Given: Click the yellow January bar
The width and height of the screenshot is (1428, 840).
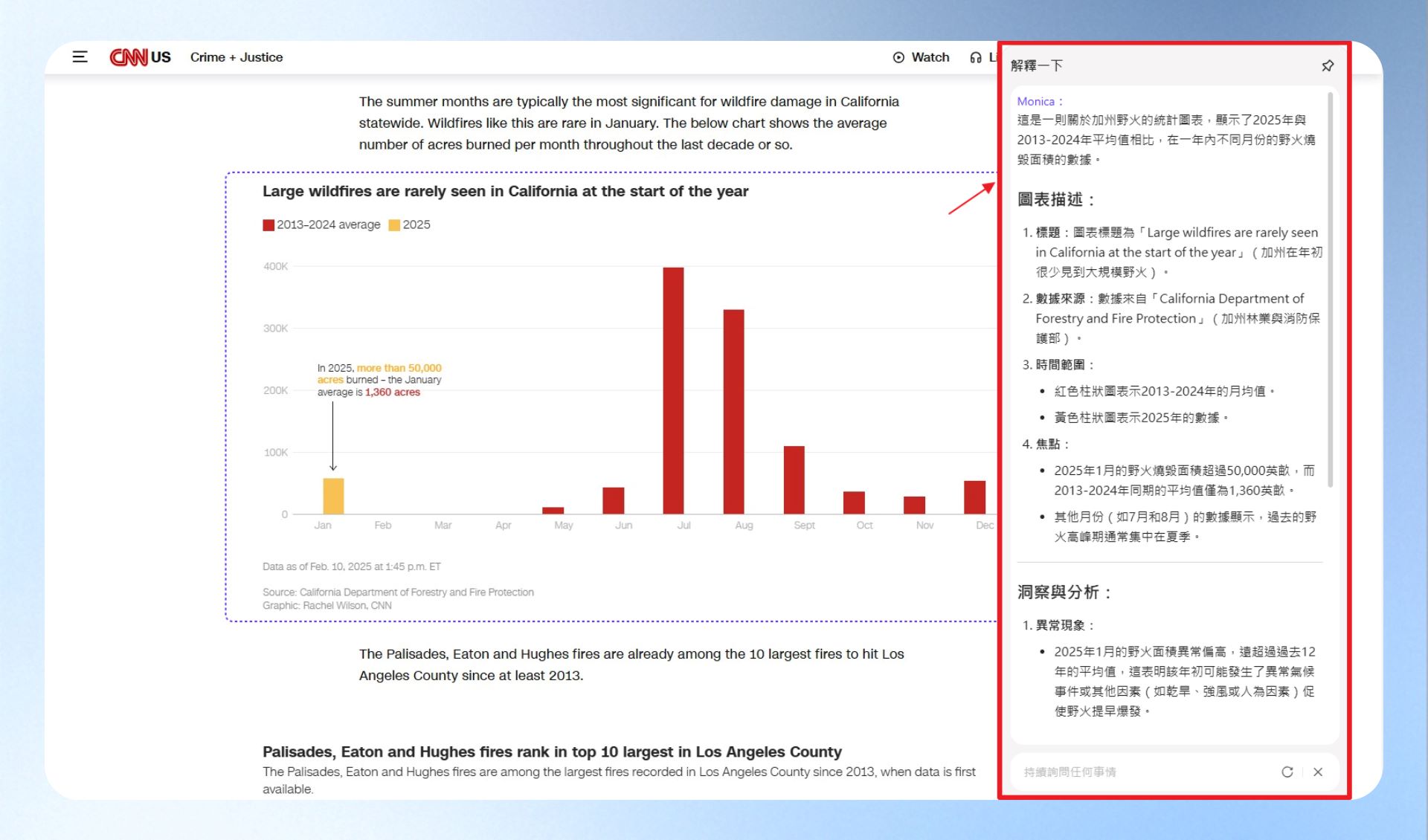Looking at the screenshot, I should tap(333, 496).
